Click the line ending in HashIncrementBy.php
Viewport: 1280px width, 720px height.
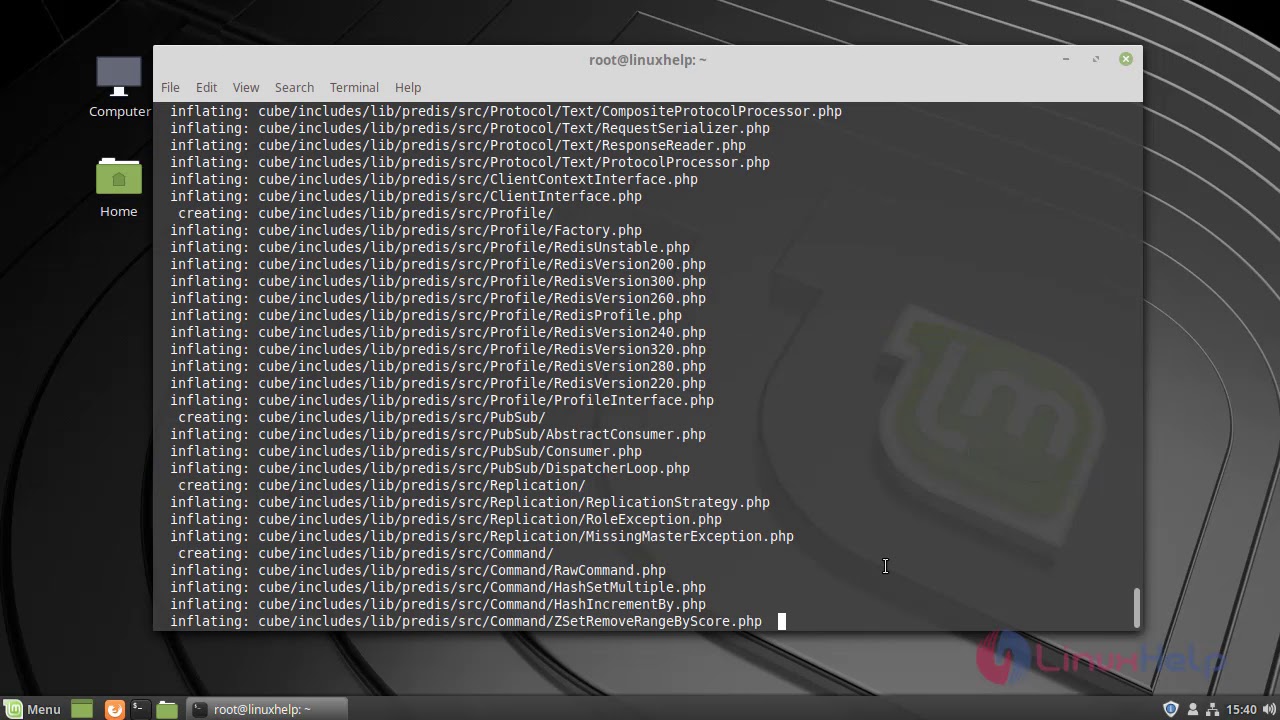(438, 604)
